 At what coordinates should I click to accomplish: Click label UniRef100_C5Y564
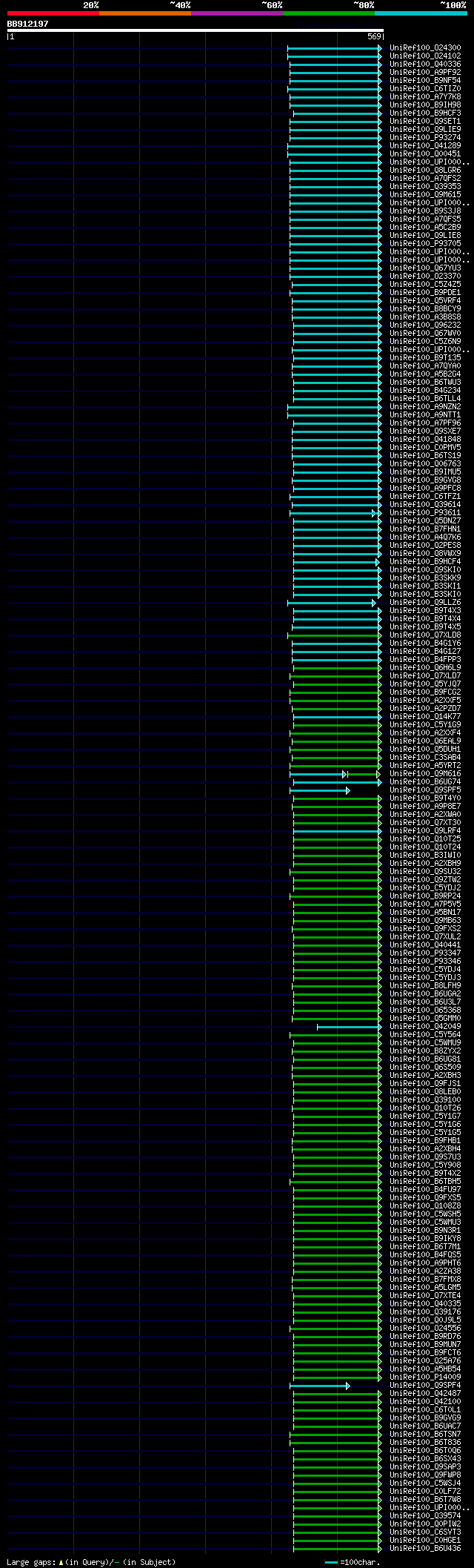click(425, 1035)
